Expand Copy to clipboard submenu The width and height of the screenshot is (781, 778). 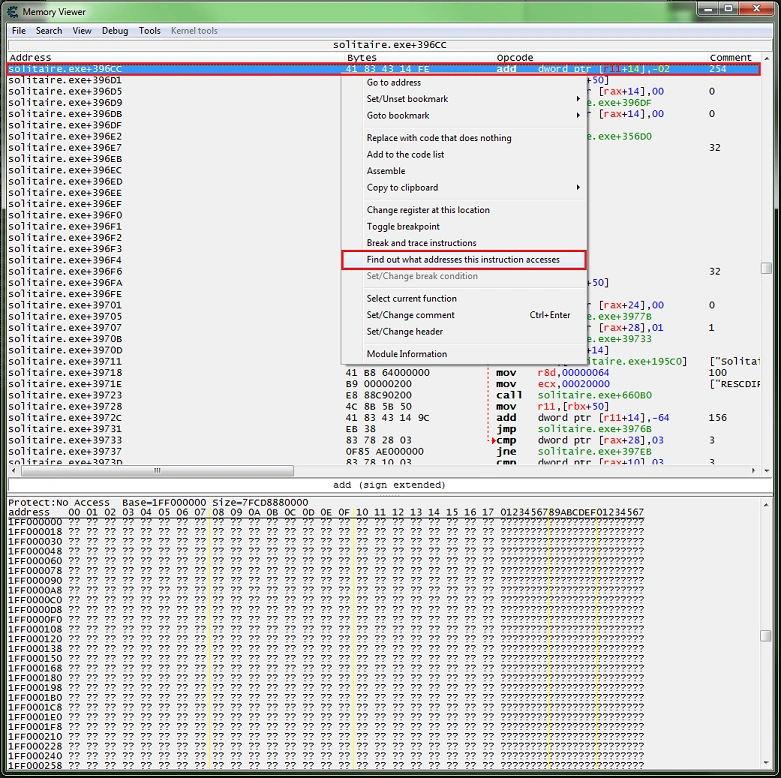[x=463, y=188]
